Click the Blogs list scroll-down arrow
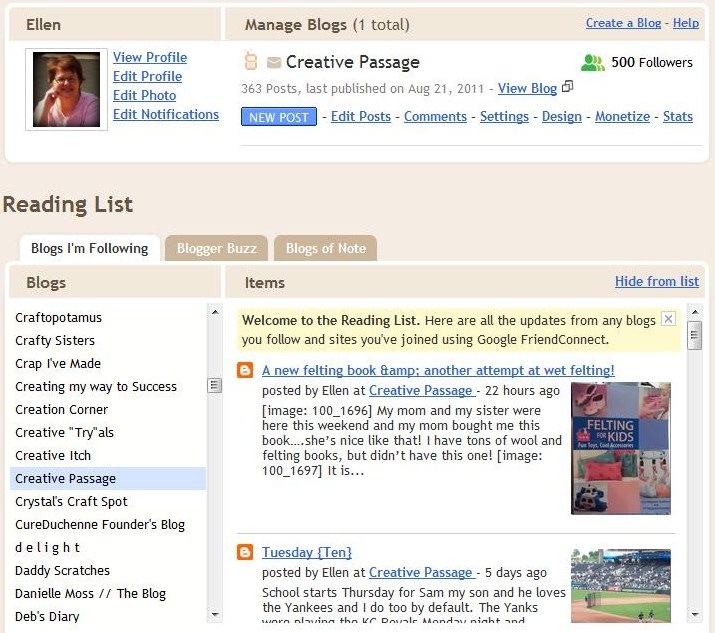The width and height of the screenshot is (715, 633). click(214, 614)
